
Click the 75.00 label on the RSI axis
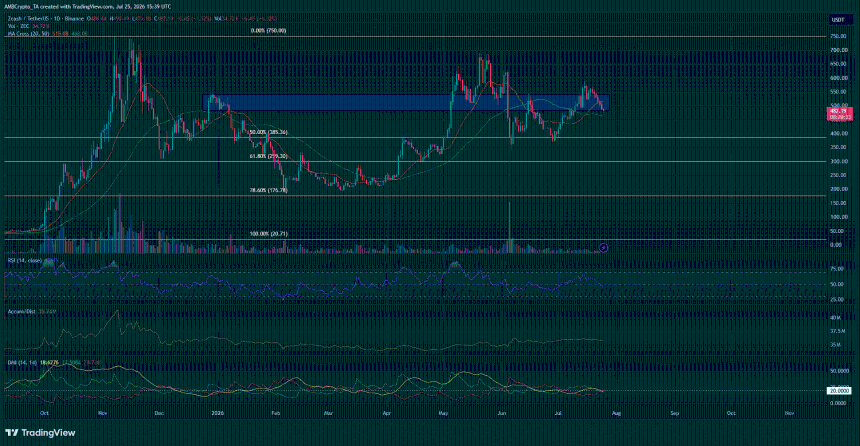click(838, 269)
